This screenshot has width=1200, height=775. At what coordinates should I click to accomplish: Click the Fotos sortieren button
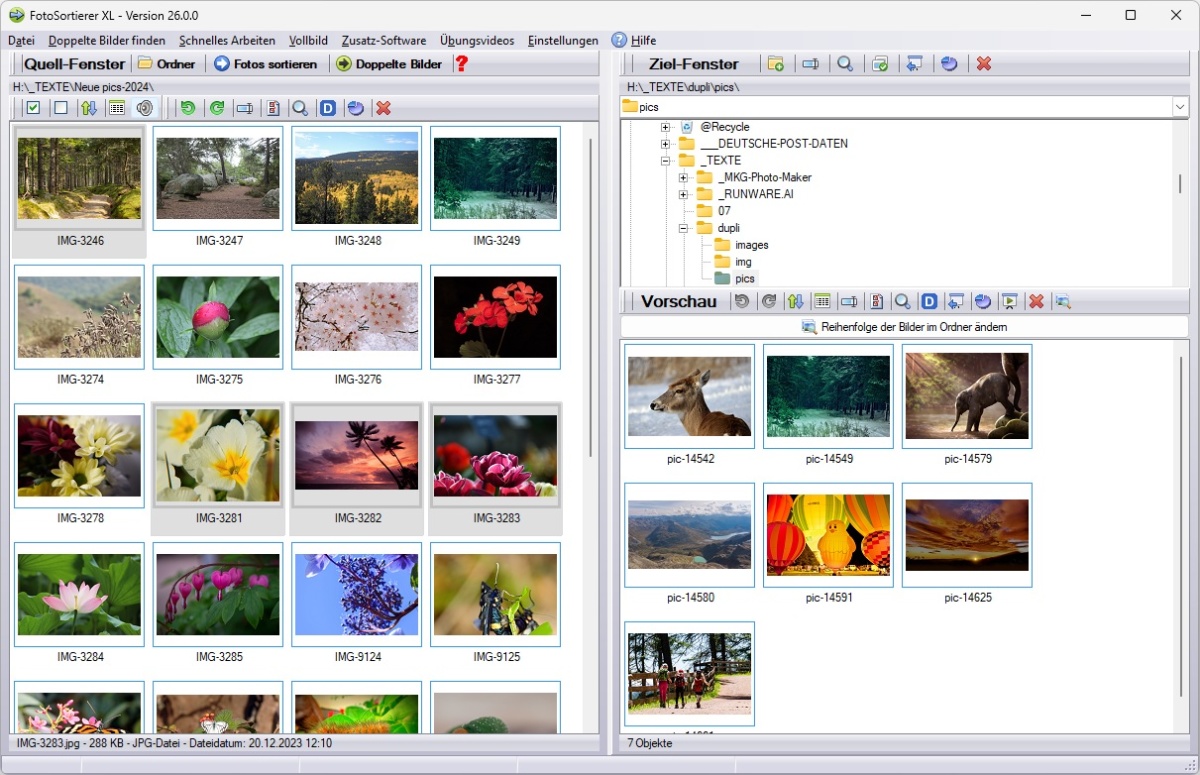pos(265,64)
